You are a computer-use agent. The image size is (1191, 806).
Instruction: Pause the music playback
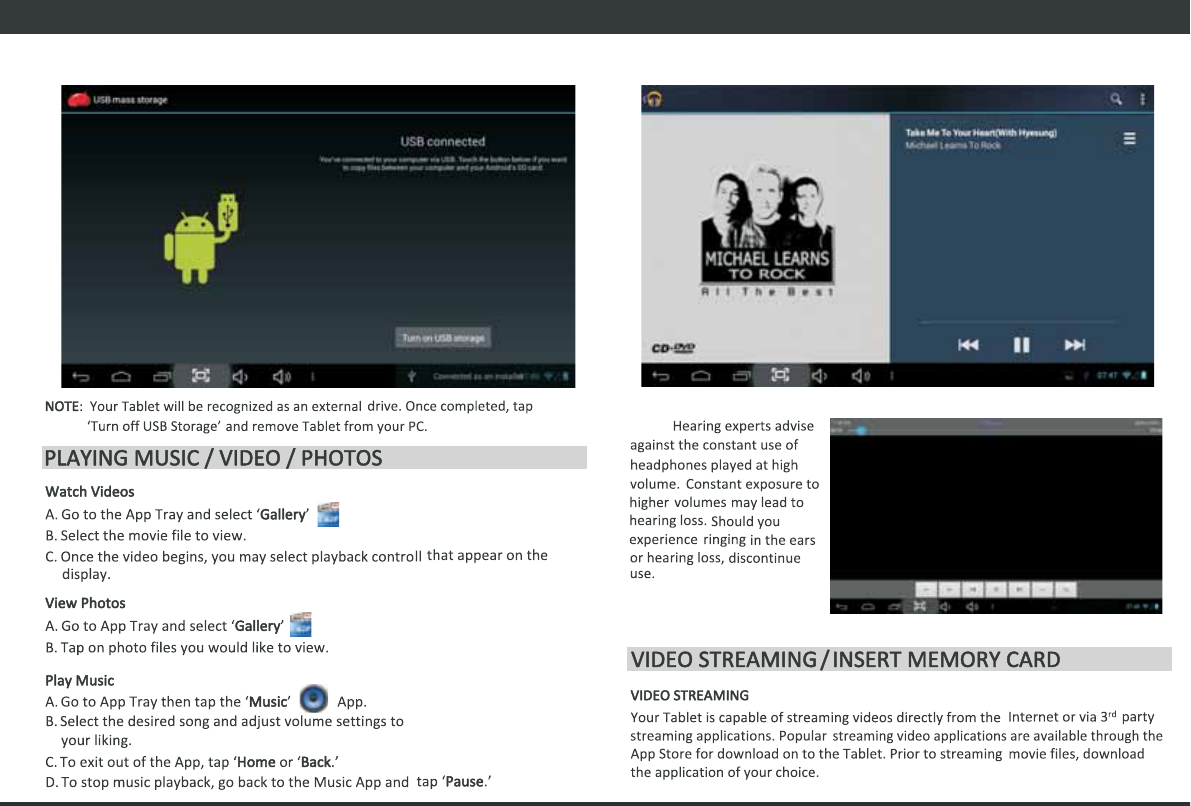tap(1022, 345)
